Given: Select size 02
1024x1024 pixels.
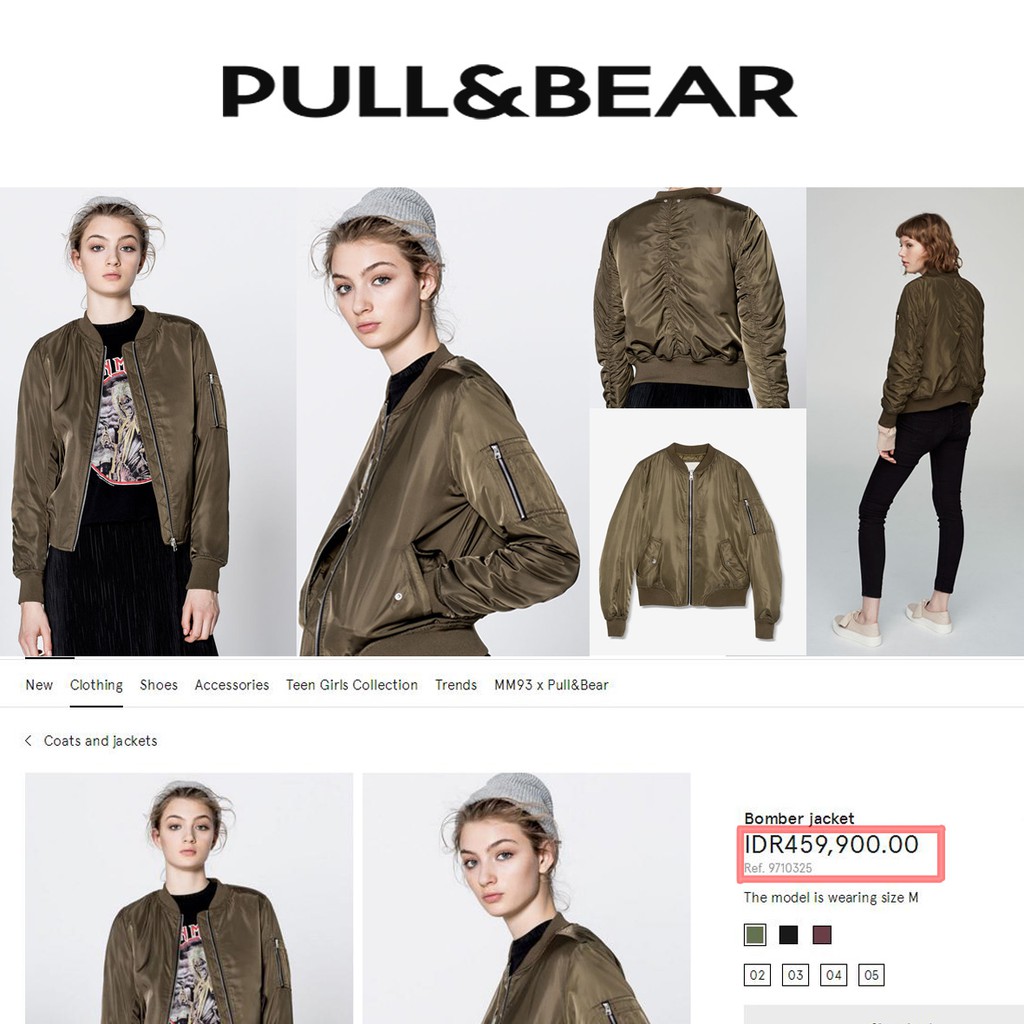Looking at the screenshot, I should [757, 975].
